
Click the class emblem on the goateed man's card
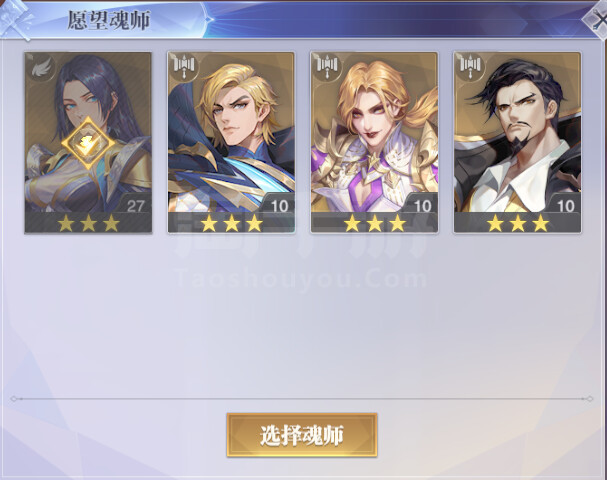pos(471,67)
